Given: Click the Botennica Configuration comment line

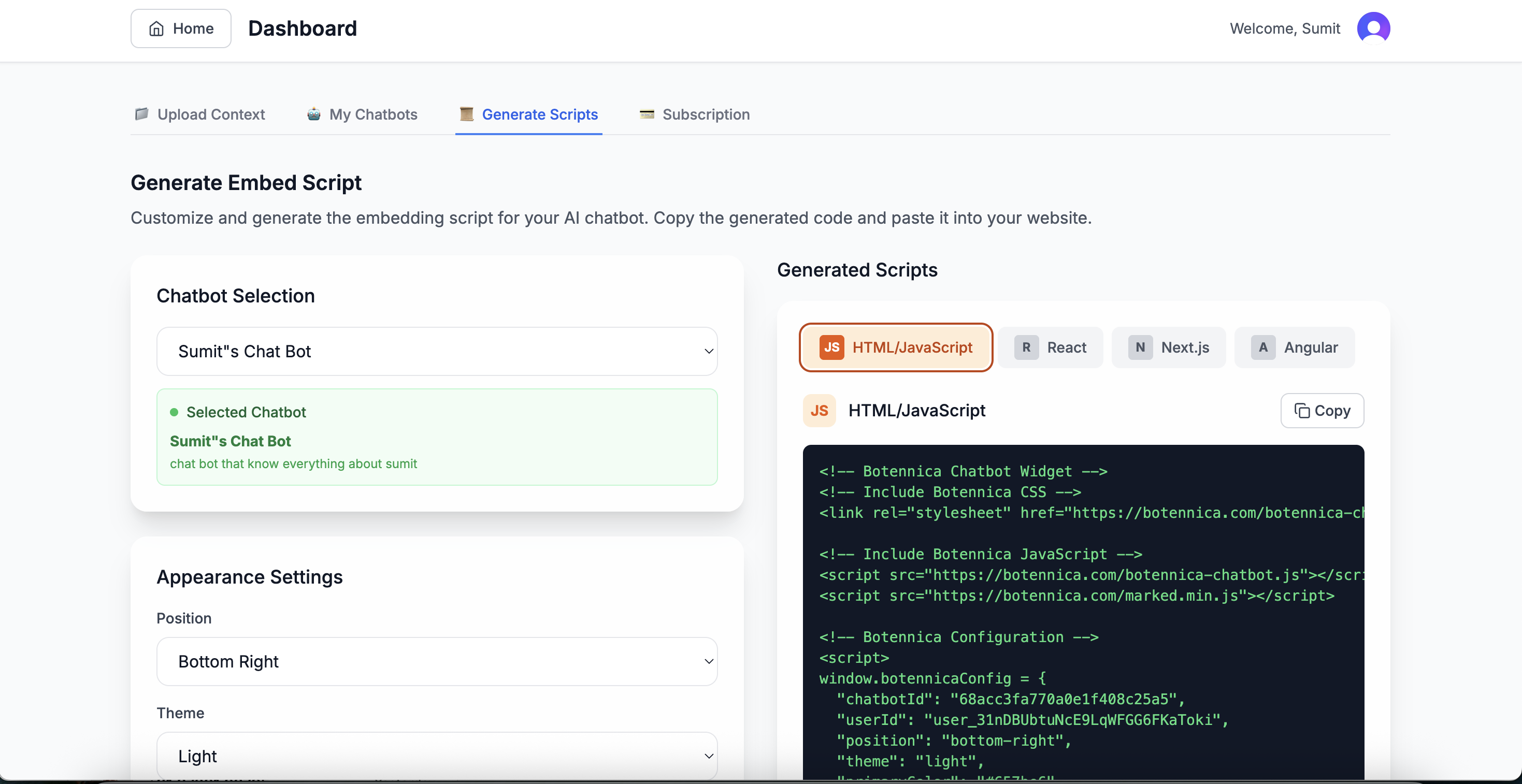Looking at the screenshot, I should [959, 637].
